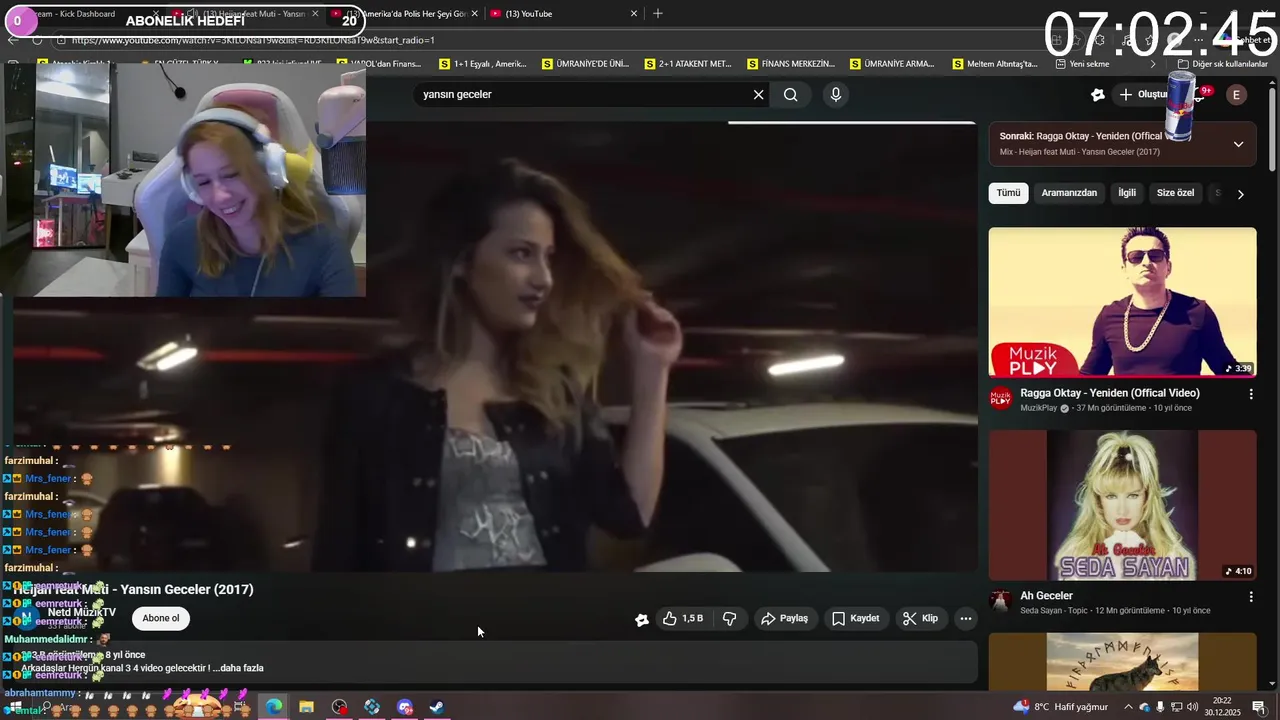This screenshot has width=1280, height=720.
Task: Select the Size özel filter chip
Action: point(1175,193)
